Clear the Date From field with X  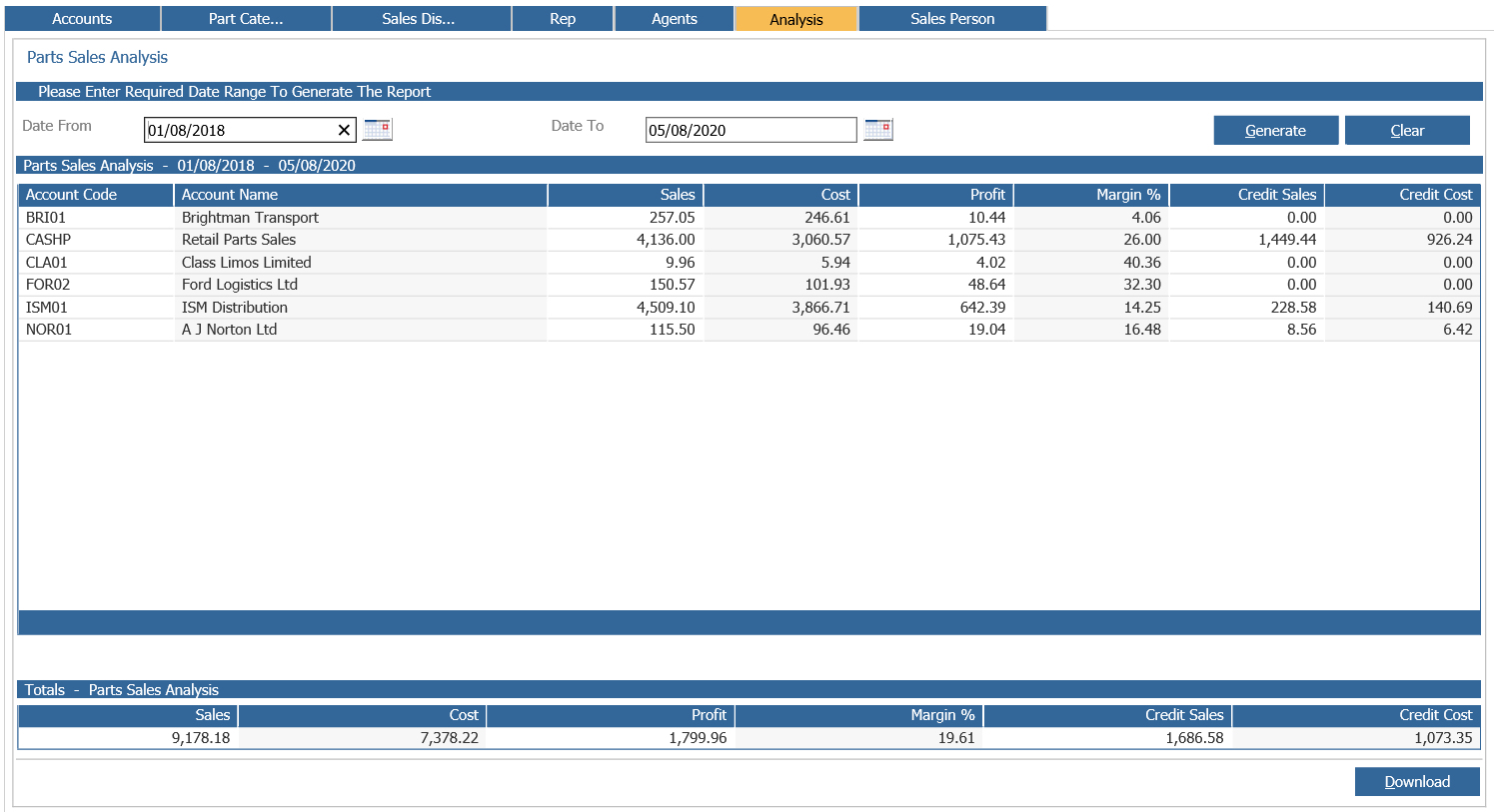pyautogui.click(x=344, y=130)
